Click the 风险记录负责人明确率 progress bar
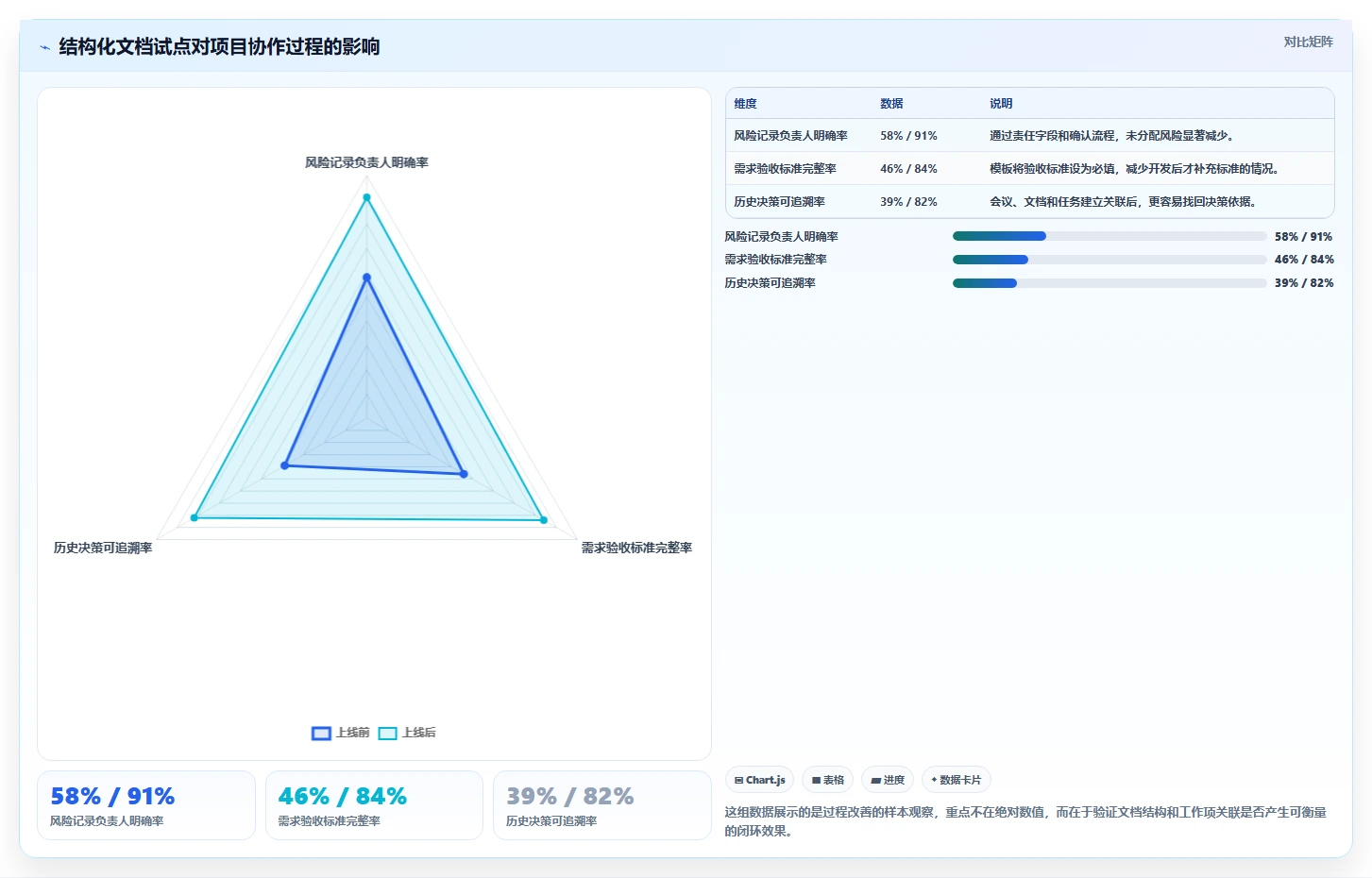This screenshot has height=878, width=1372. [x=1109, y=236]
